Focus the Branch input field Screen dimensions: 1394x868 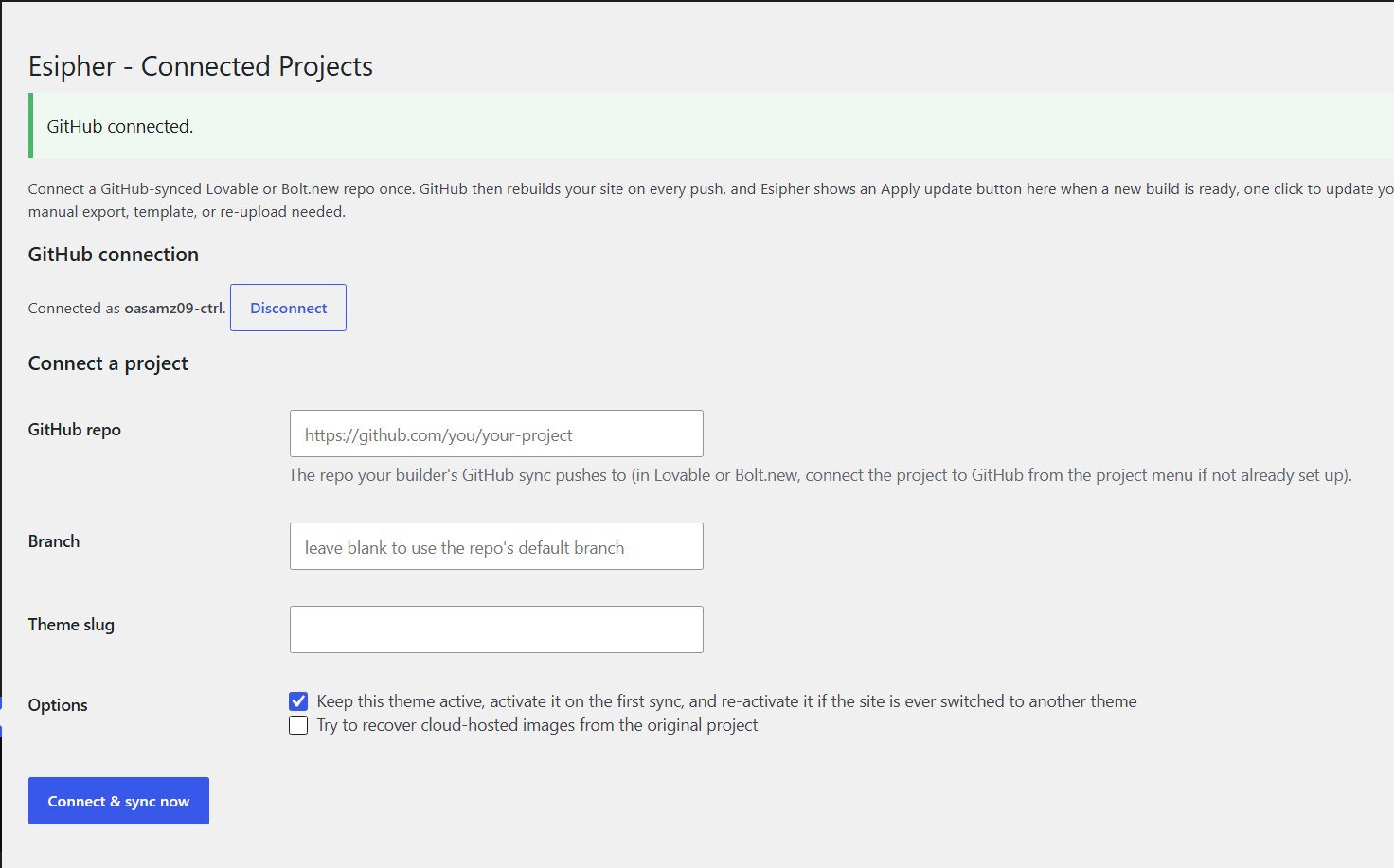coord(496,546)
